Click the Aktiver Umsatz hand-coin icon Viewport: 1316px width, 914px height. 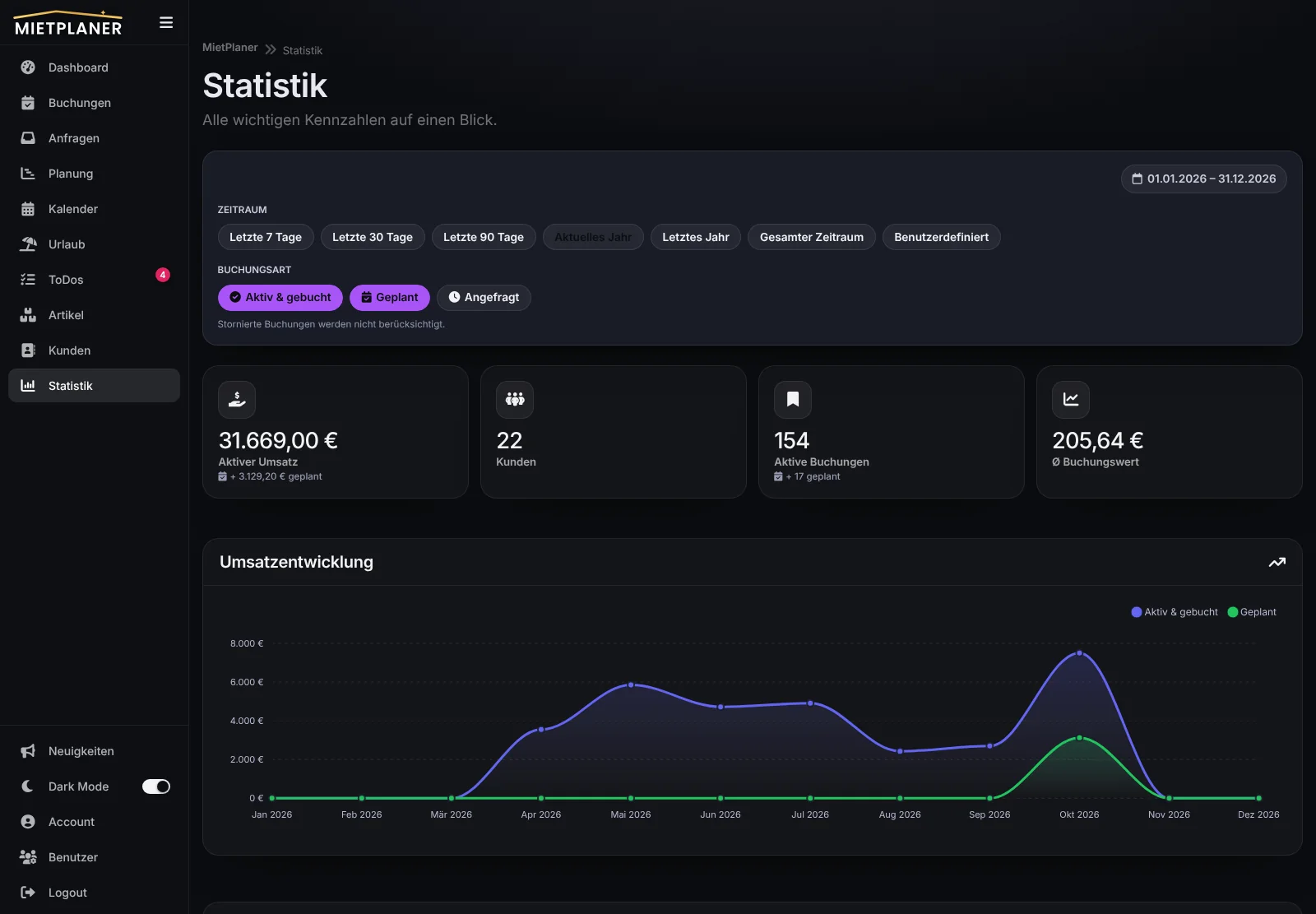(x=237, y=400)
